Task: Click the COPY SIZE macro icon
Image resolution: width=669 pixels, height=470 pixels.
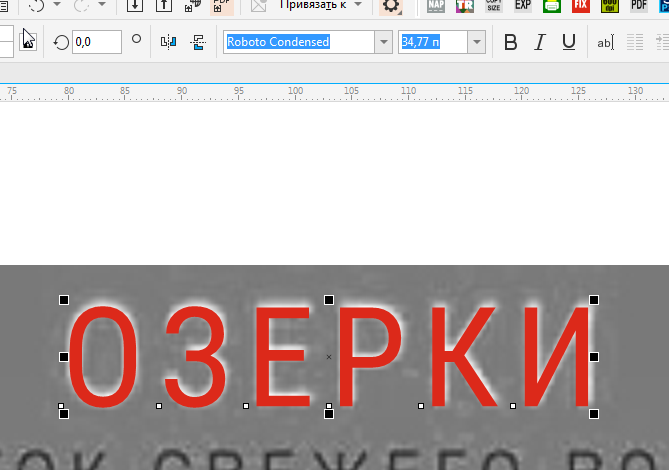Action: 494,6
